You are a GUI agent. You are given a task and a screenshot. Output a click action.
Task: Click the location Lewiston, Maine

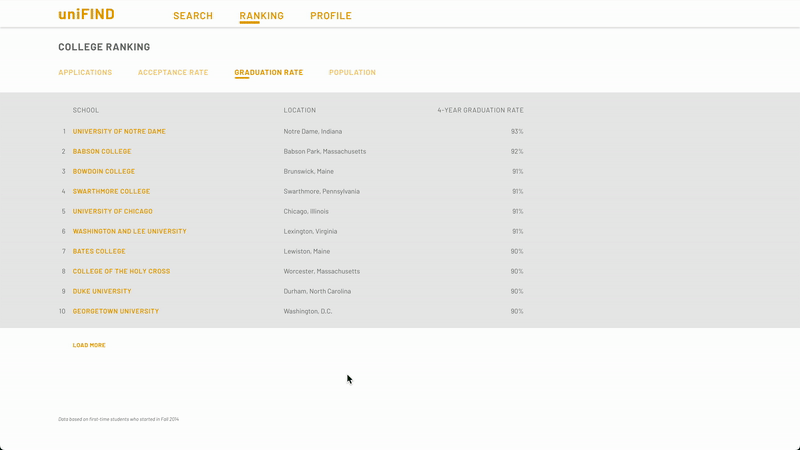pyautogui.click(x=307, y=251)
